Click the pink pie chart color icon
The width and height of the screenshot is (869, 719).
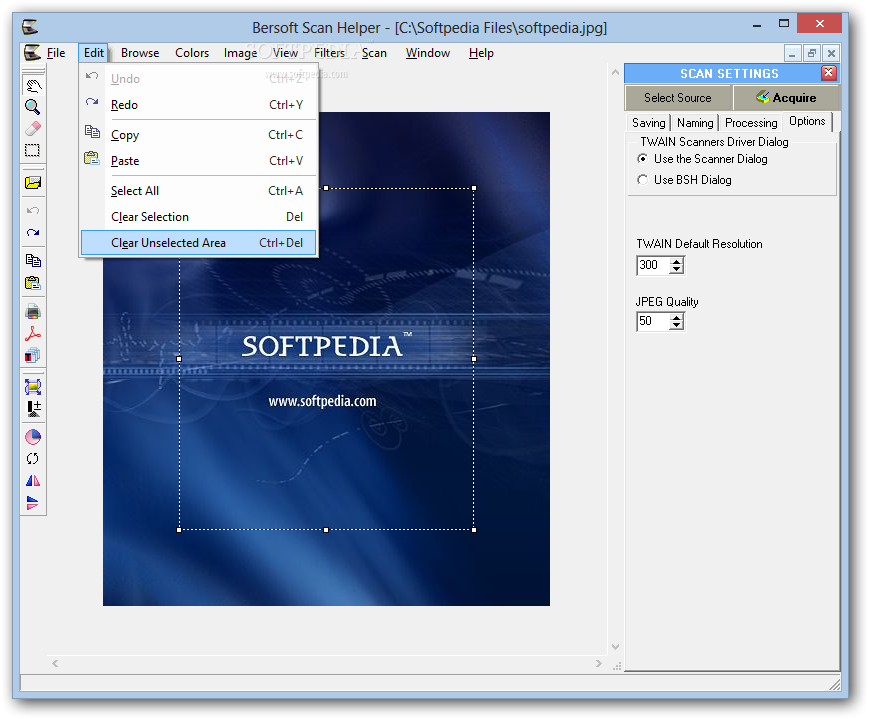pos(33,437)
